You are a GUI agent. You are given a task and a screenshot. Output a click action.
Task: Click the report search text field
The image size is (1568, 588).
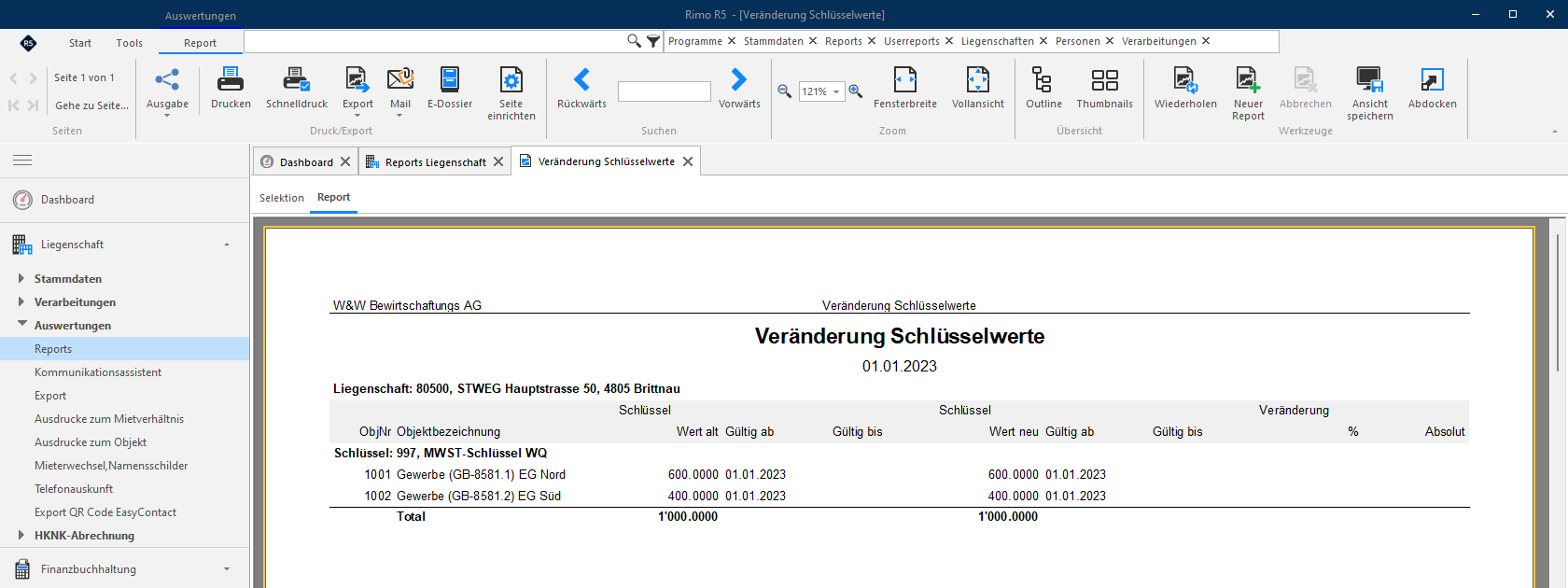(x=665, y=91)
